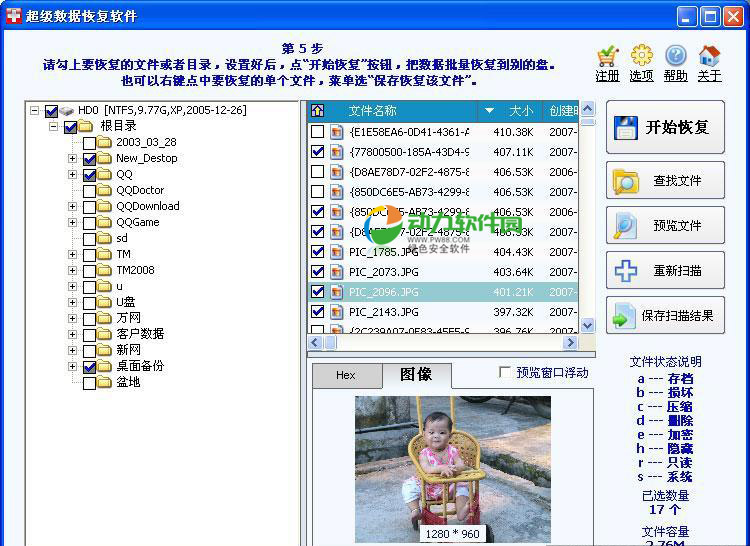The width and height of the screenshot is (750, 546).
Task: Expand the New_Destop folder node
Action: (72, 158)
